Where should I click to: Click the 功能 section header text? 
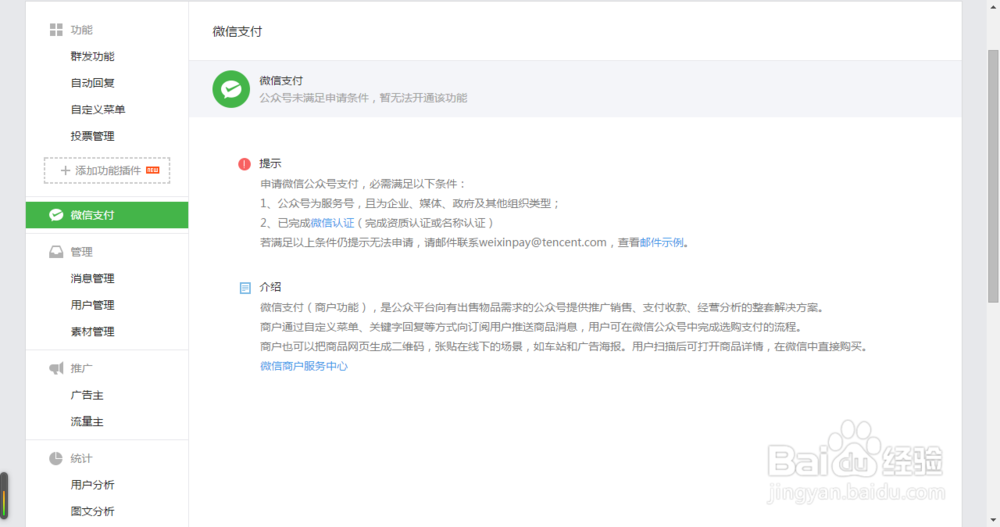tap(82, 30)
